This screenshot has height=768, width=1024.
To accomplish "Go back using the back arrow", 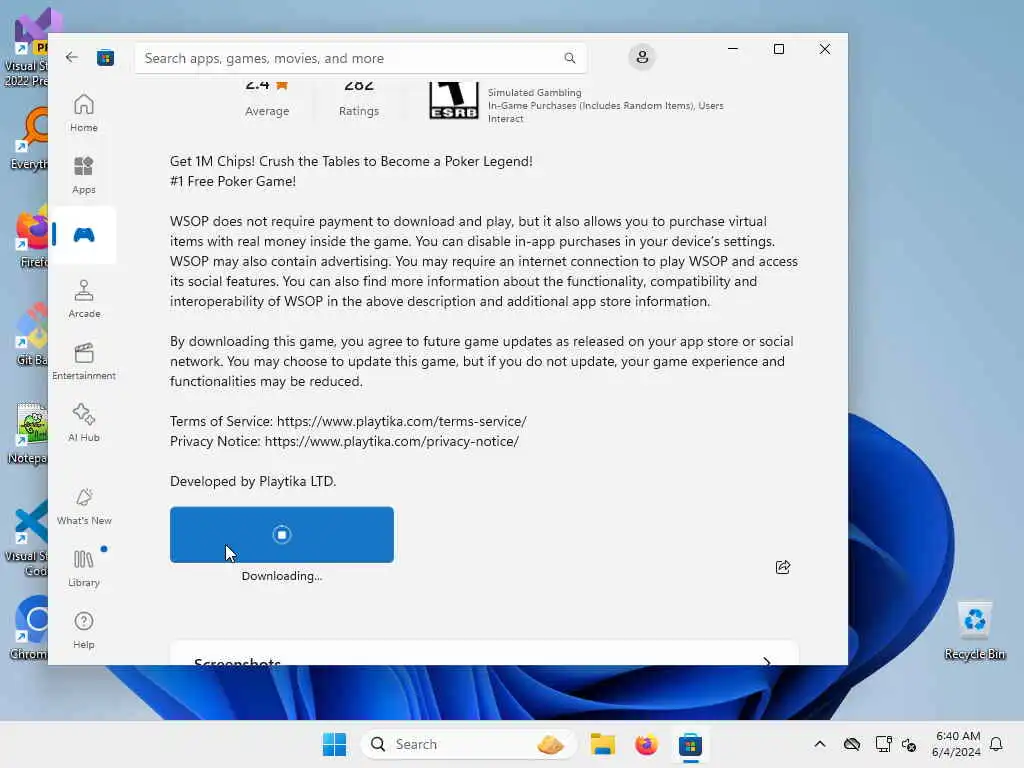I will 72,57.
